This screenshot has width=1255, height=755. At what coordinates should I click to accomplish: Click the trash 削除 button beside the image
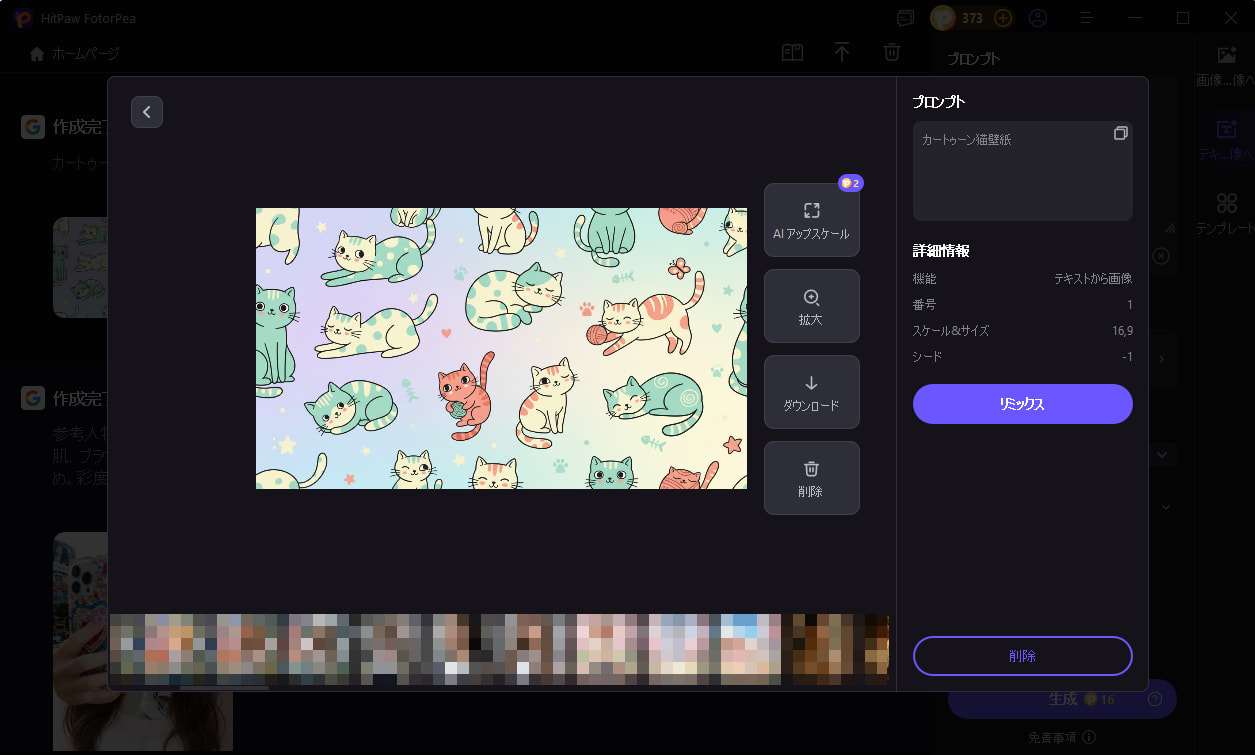coord(811,478)
